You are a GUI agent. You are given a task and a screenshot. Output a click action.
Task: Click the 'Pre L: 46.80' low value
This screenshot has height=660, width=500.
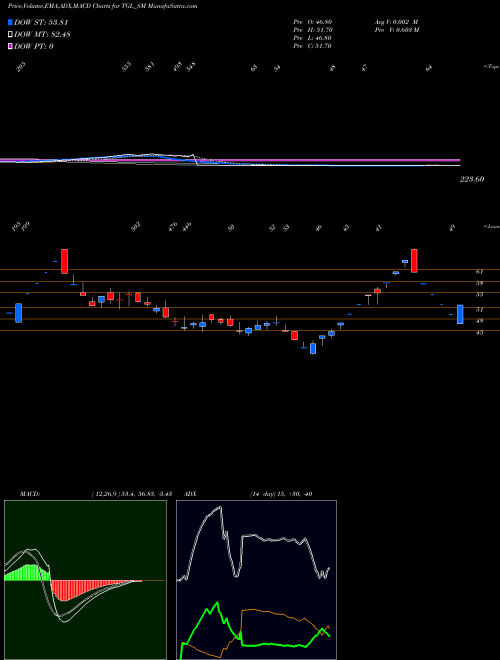313,38
